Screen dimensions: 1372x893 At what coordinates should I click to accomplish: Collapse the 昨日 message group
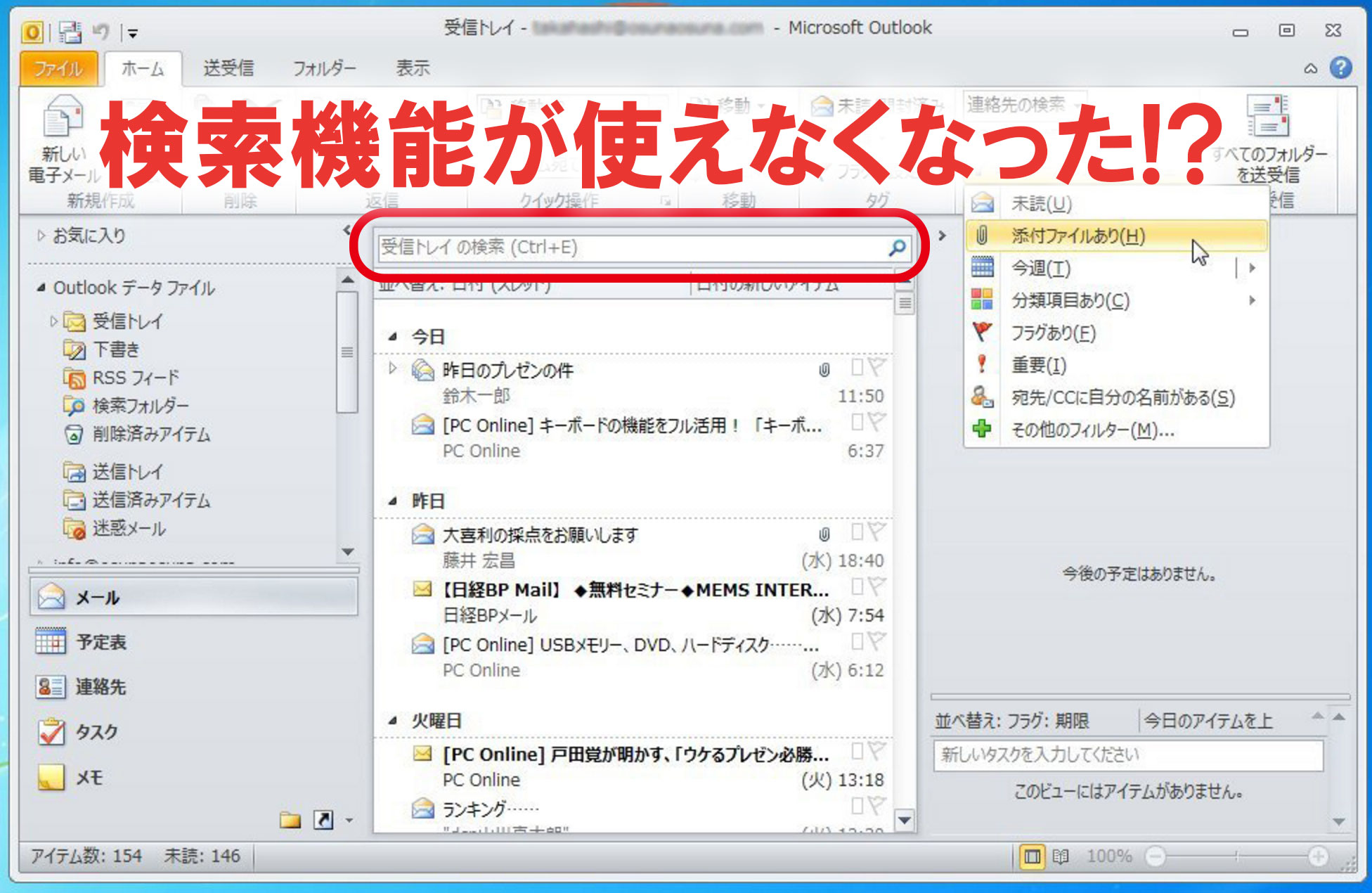pos(393,501)
